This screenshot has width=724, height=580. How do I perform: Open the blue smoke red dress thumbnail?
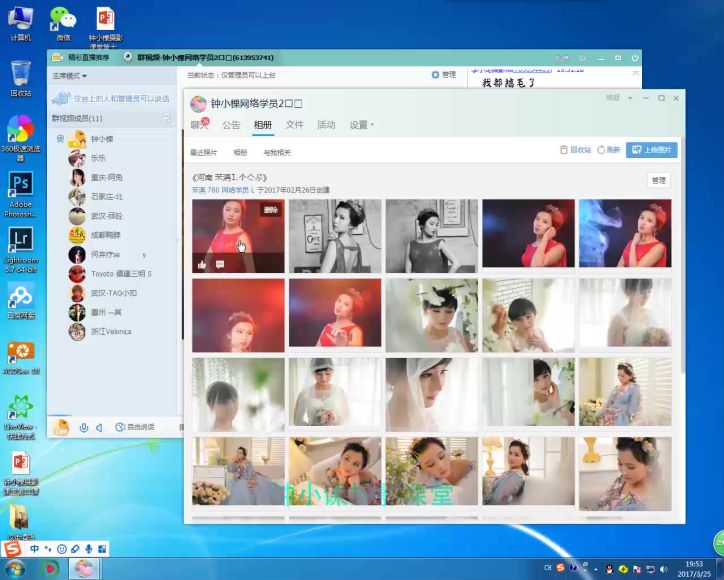(625, 233)
